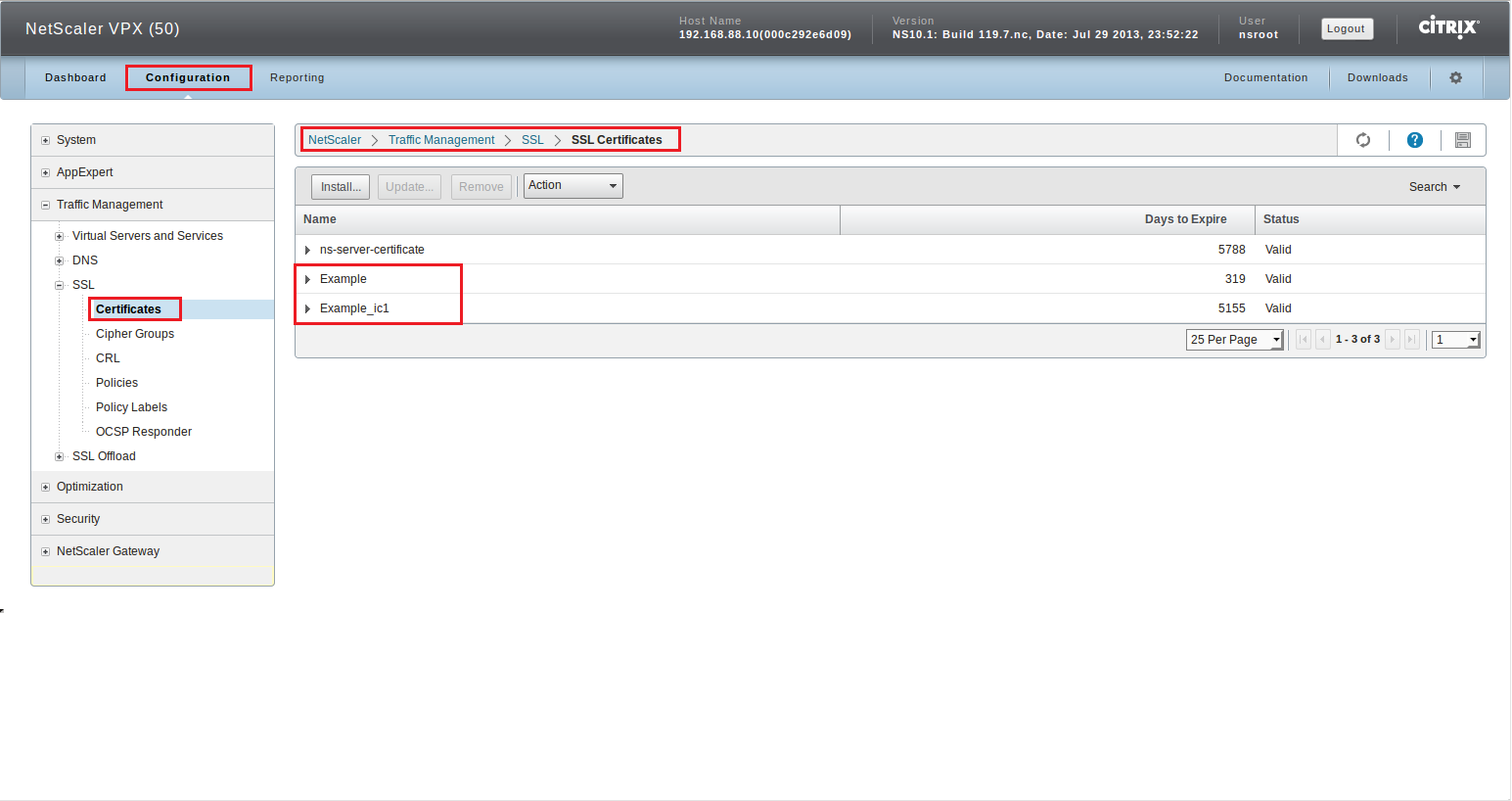Viewport: 1512px width, 801px height.
Task: Switch to the Configuration tab
Action: pos(188,77)
